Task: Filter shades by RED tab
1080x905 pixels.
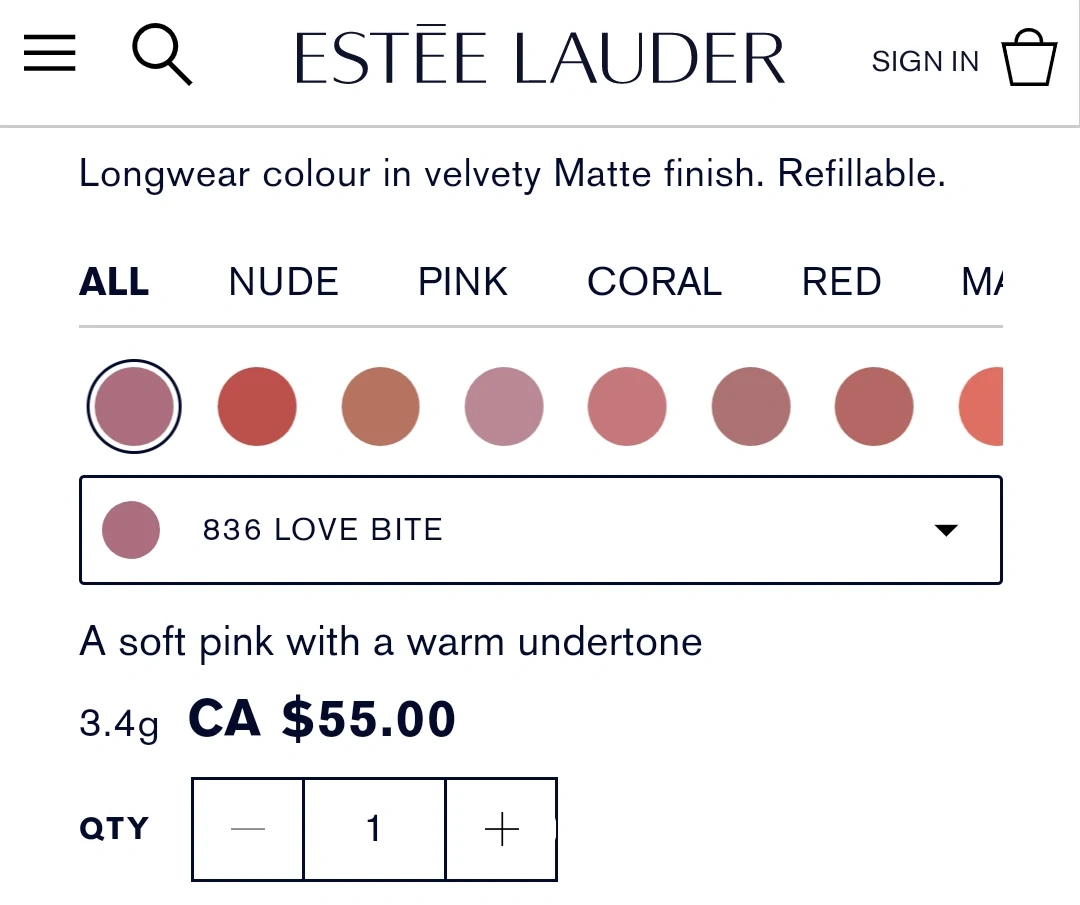Action: point(841,283)
